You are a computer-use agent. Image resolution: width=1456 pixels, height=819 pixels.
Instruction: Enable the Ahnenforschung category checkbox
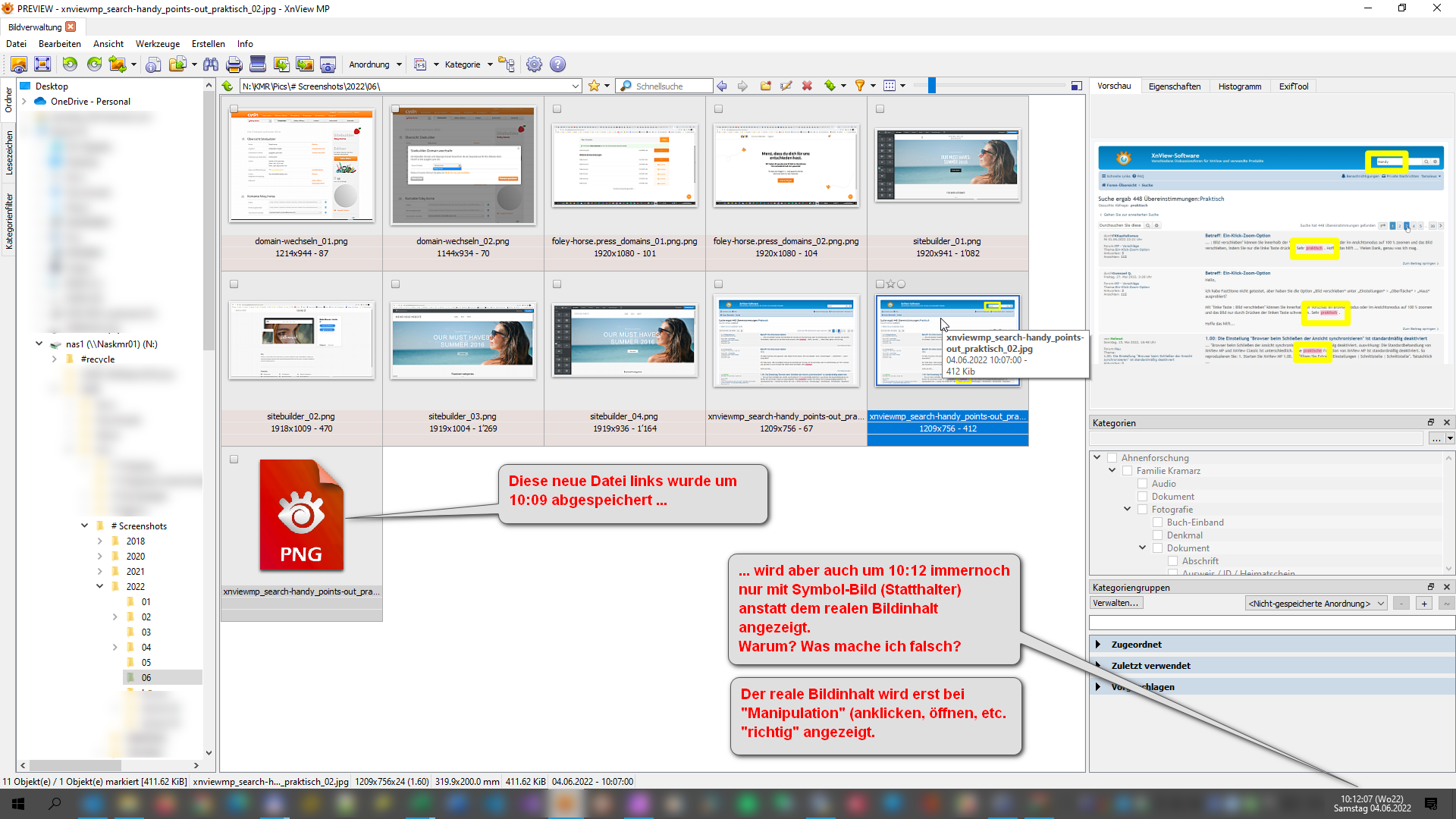tap(1112, 458)
